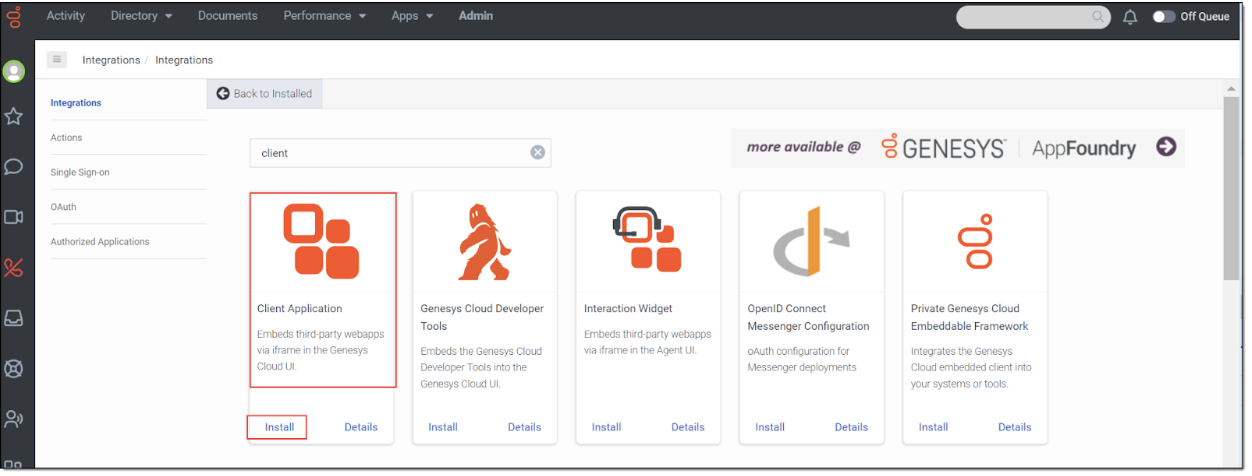The height and width of the screenshot is (476, 1252).
Task: Toggle the Off Queue switch
Action: coord(1163,17)
